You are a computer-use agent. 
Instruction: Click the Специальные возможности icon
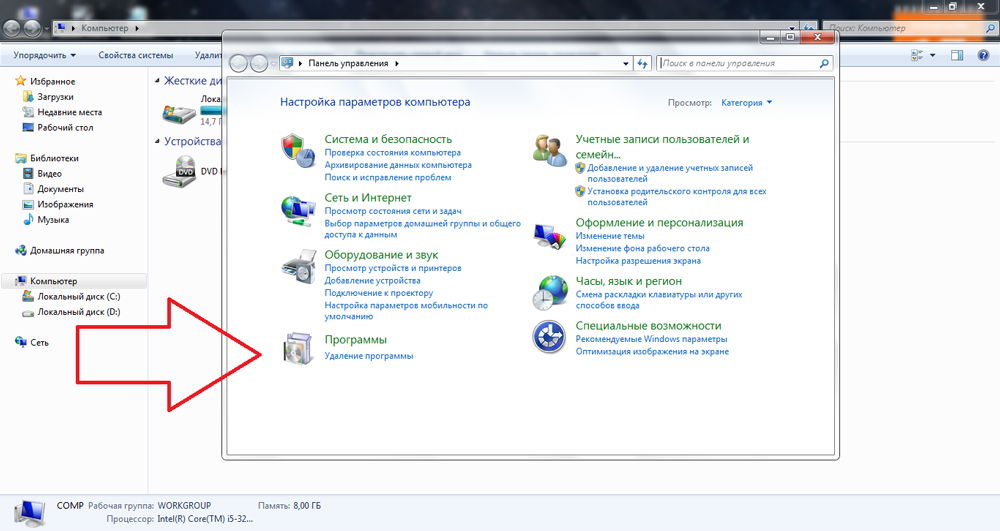tap(549, 337)
